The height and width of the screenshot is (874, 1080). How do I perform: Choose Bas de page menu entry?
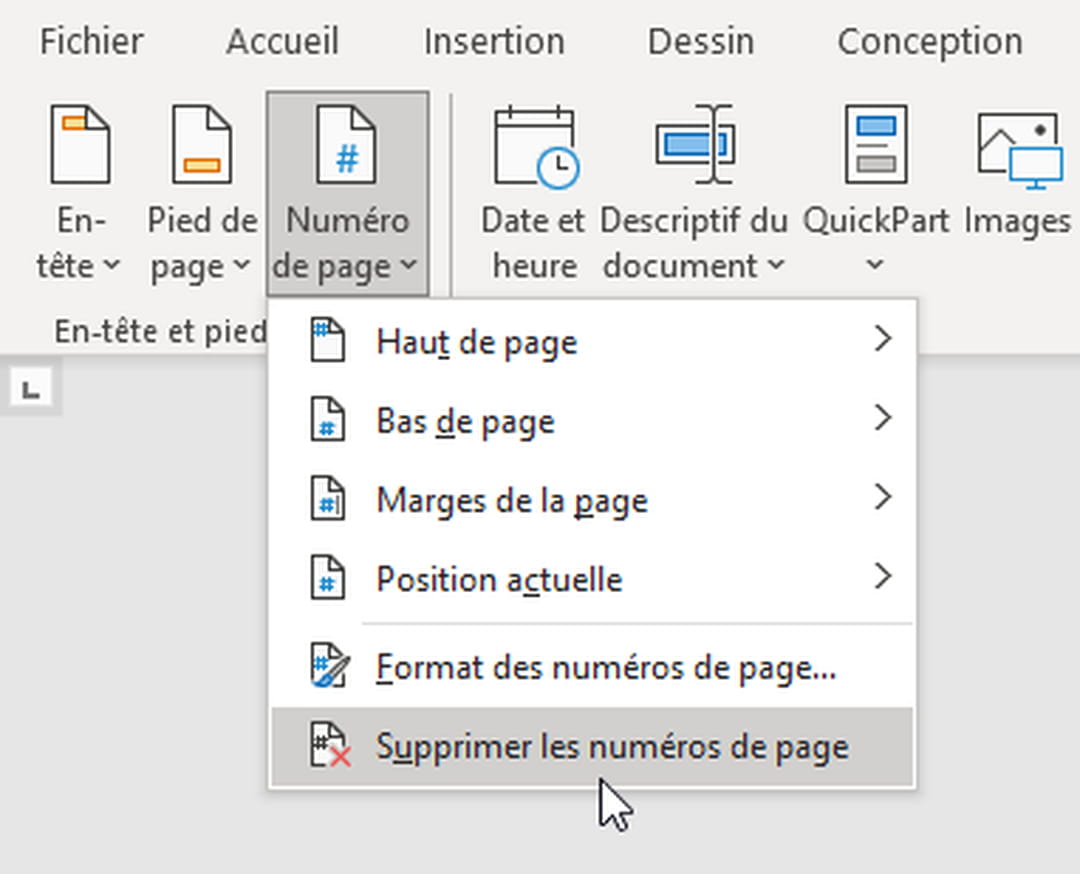tap(592, 419)
